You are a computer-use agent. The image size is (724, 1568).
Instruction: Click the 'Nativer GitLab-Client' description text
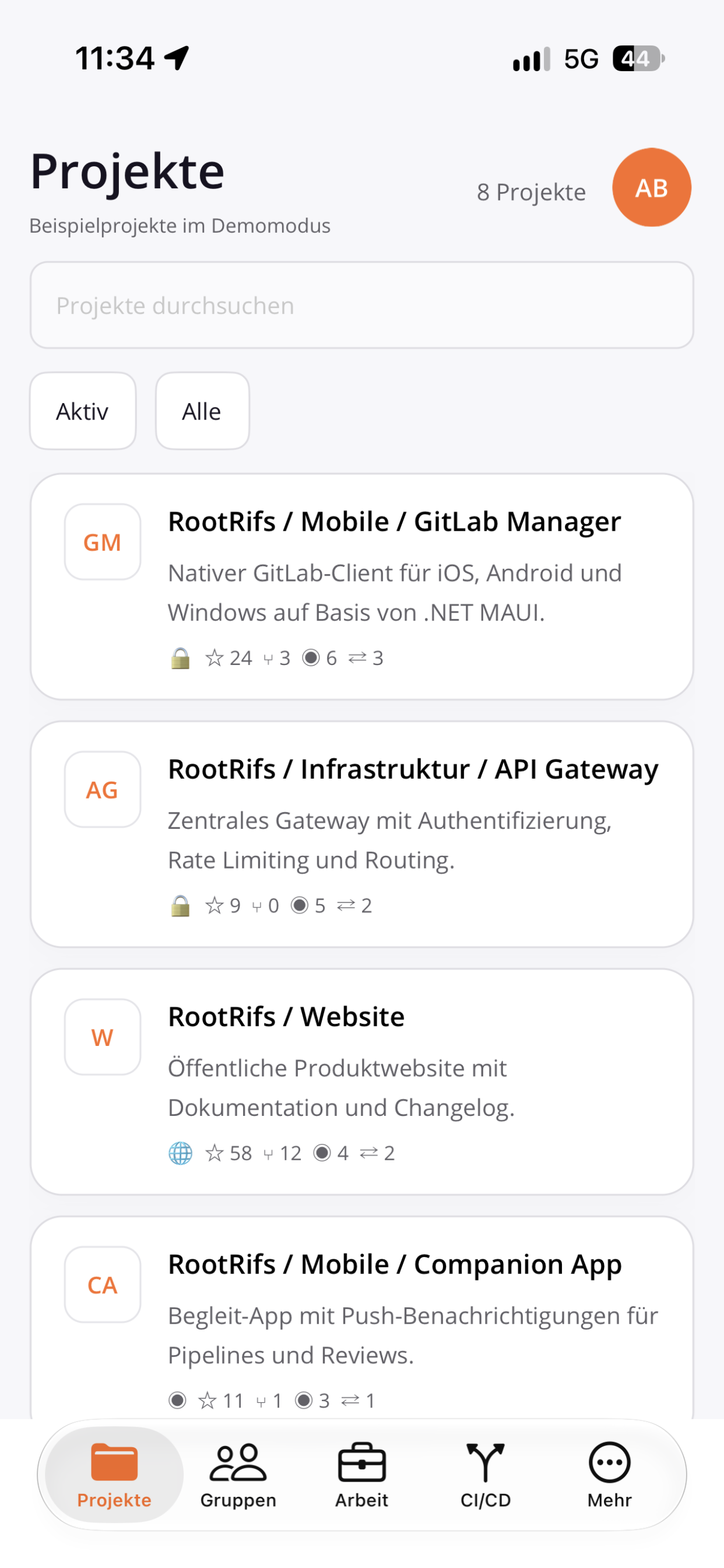(394, 593)
